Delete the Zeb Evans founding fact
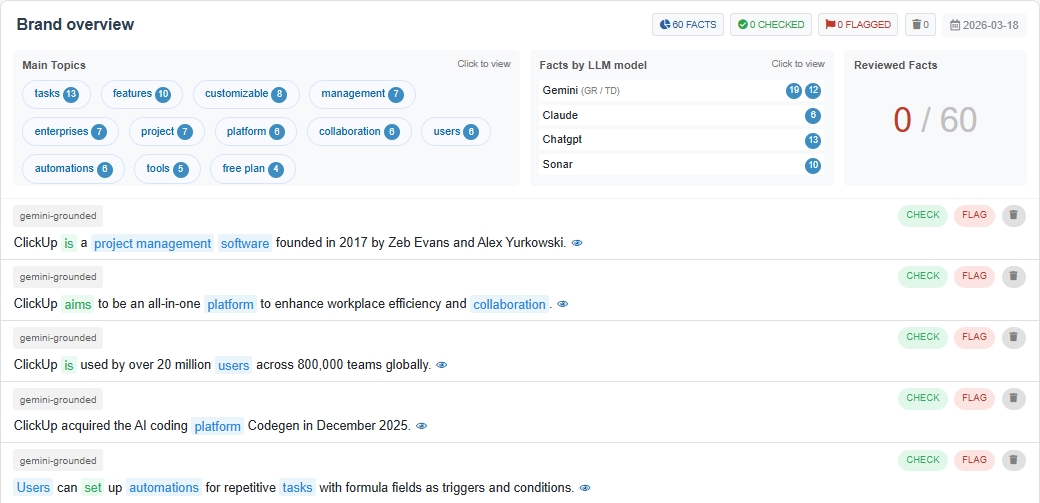 1013,215
